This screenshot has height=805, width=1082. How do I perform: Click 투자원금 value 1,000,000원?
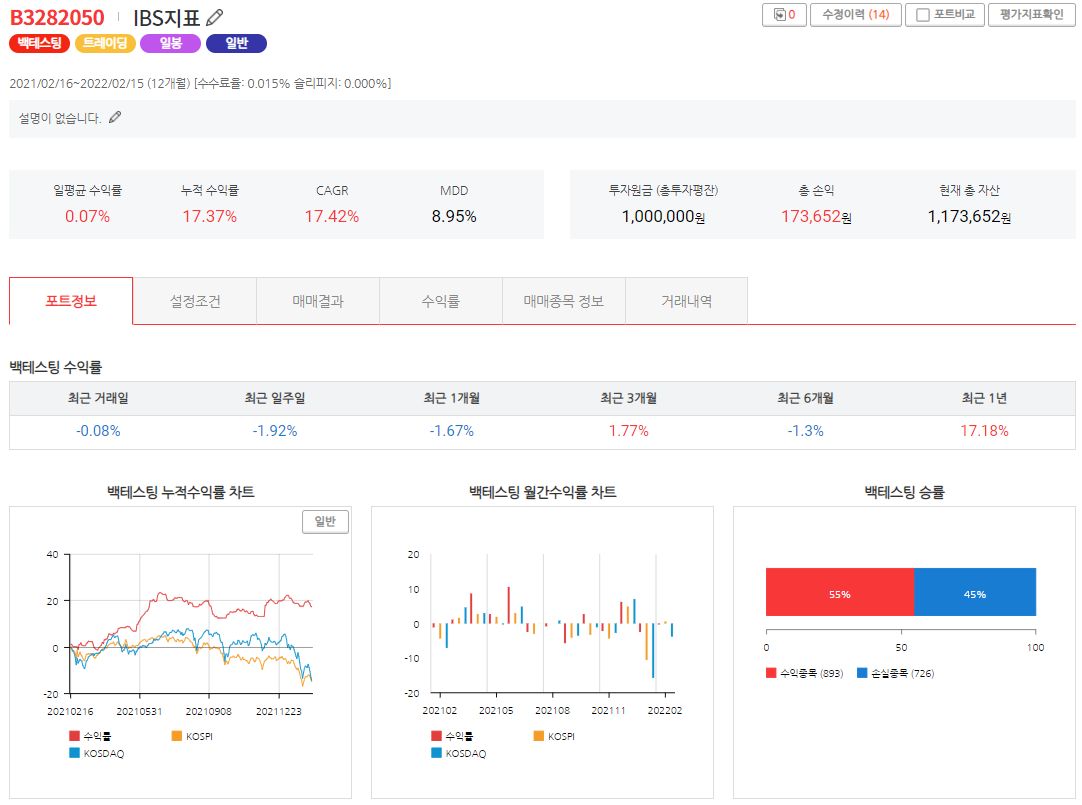pyautogui.click(x=663, y=217)
